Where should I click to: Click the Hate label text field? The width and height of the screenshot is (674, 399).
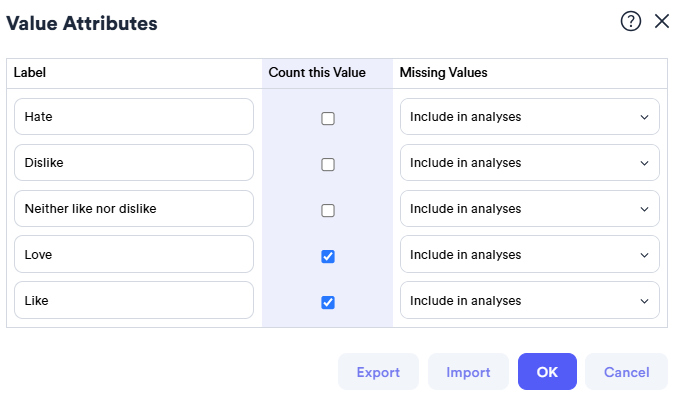[134, 117]
